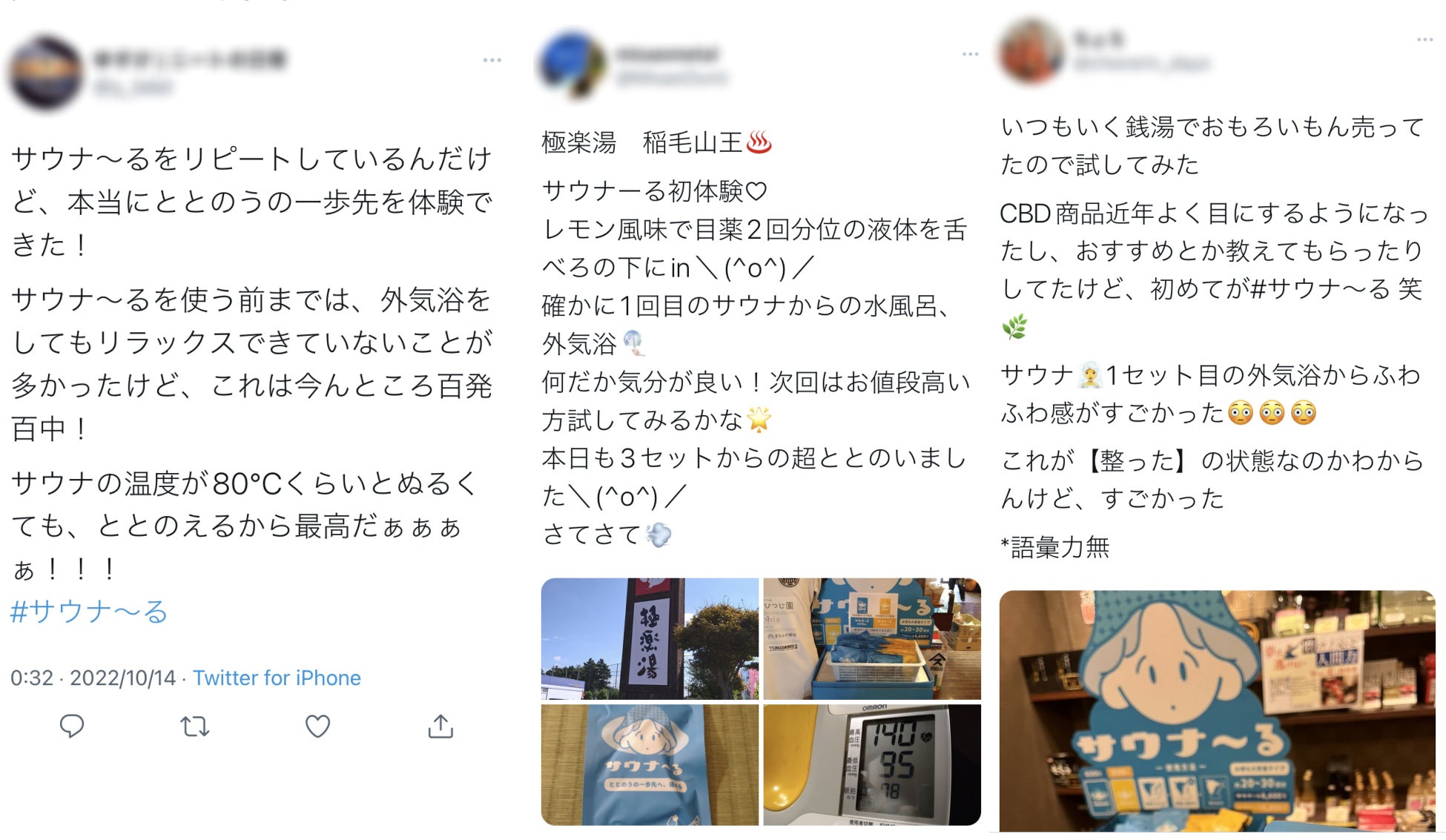Open the right tweet's three-dot options
This screenshot has width=1446, height=840.
coord(1424,39)
